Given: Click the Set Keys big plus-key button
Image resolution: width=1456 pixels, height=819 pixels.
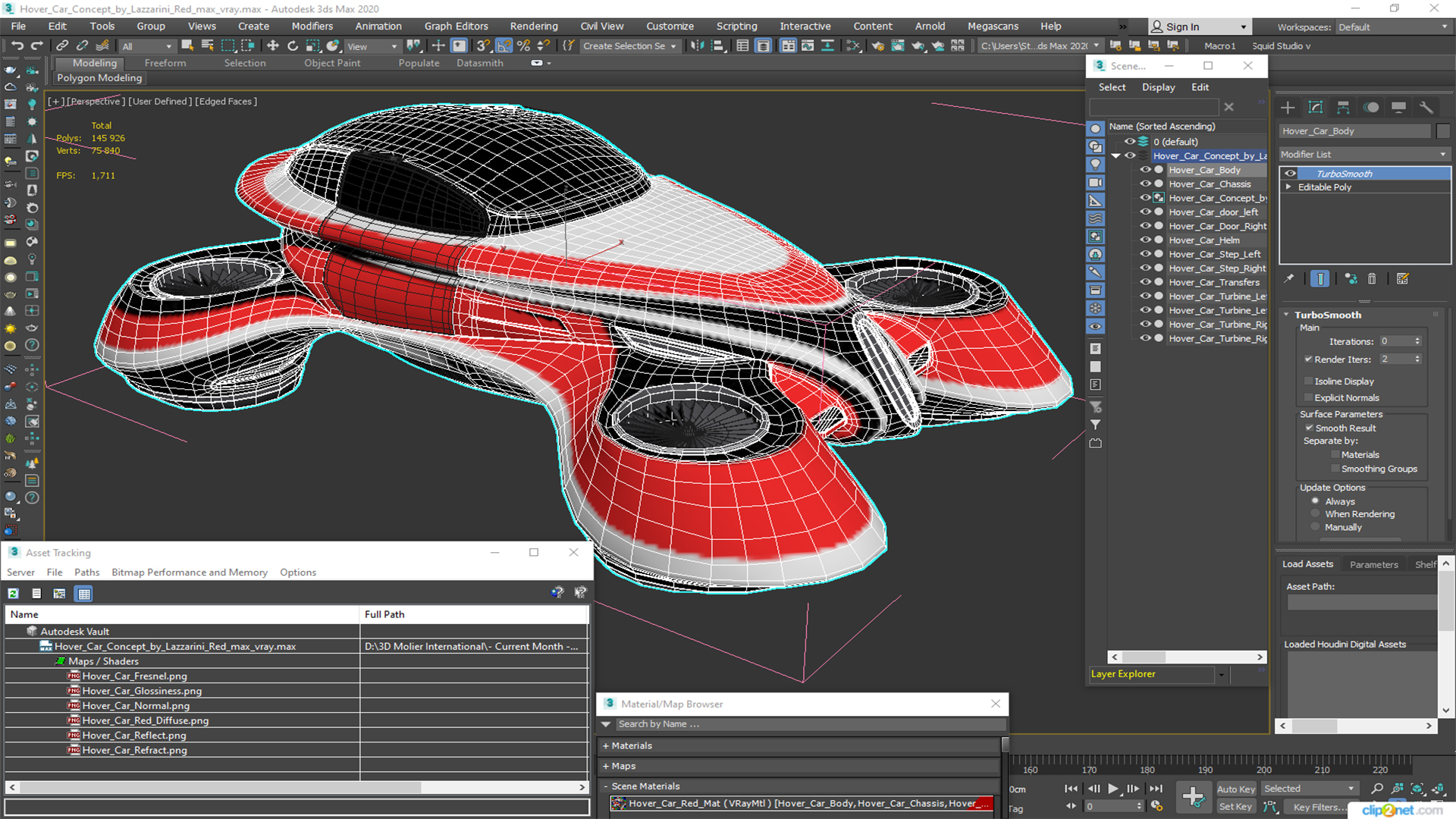Looking at the screenshot, I should pyautogui.click(x=1193, y=797).
